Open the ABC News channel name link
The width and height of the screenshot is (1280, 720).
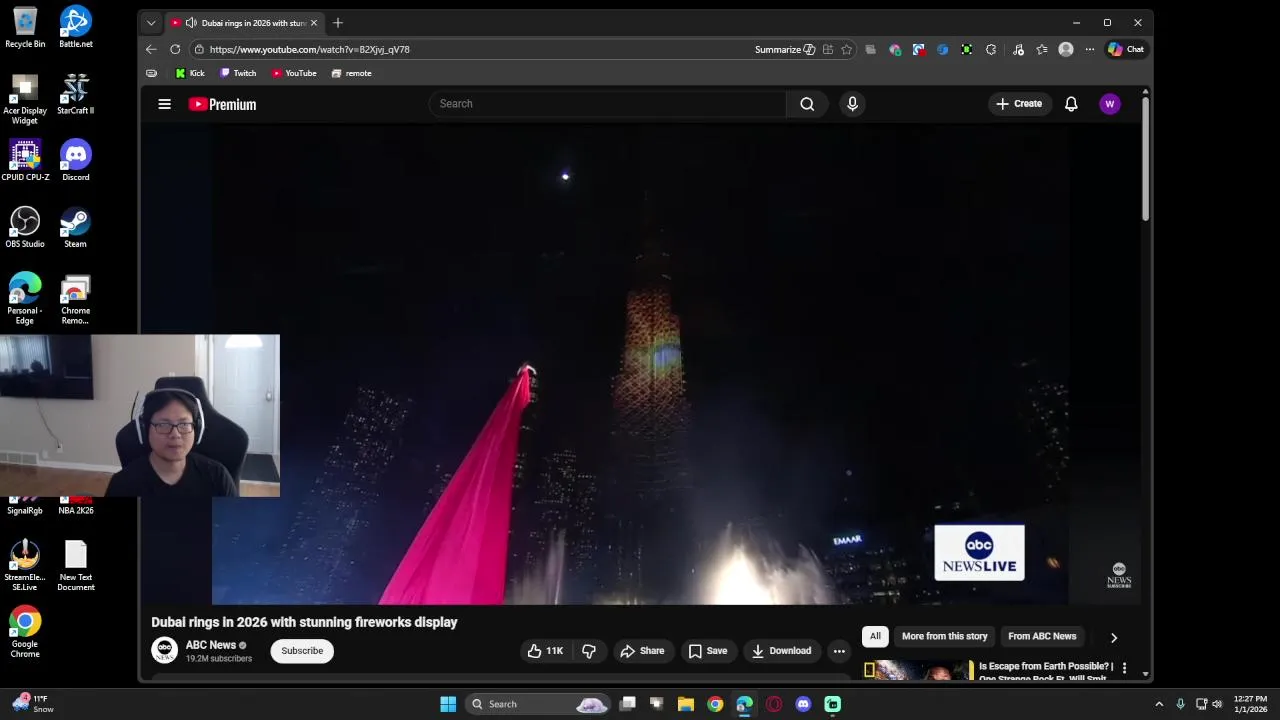211,645
